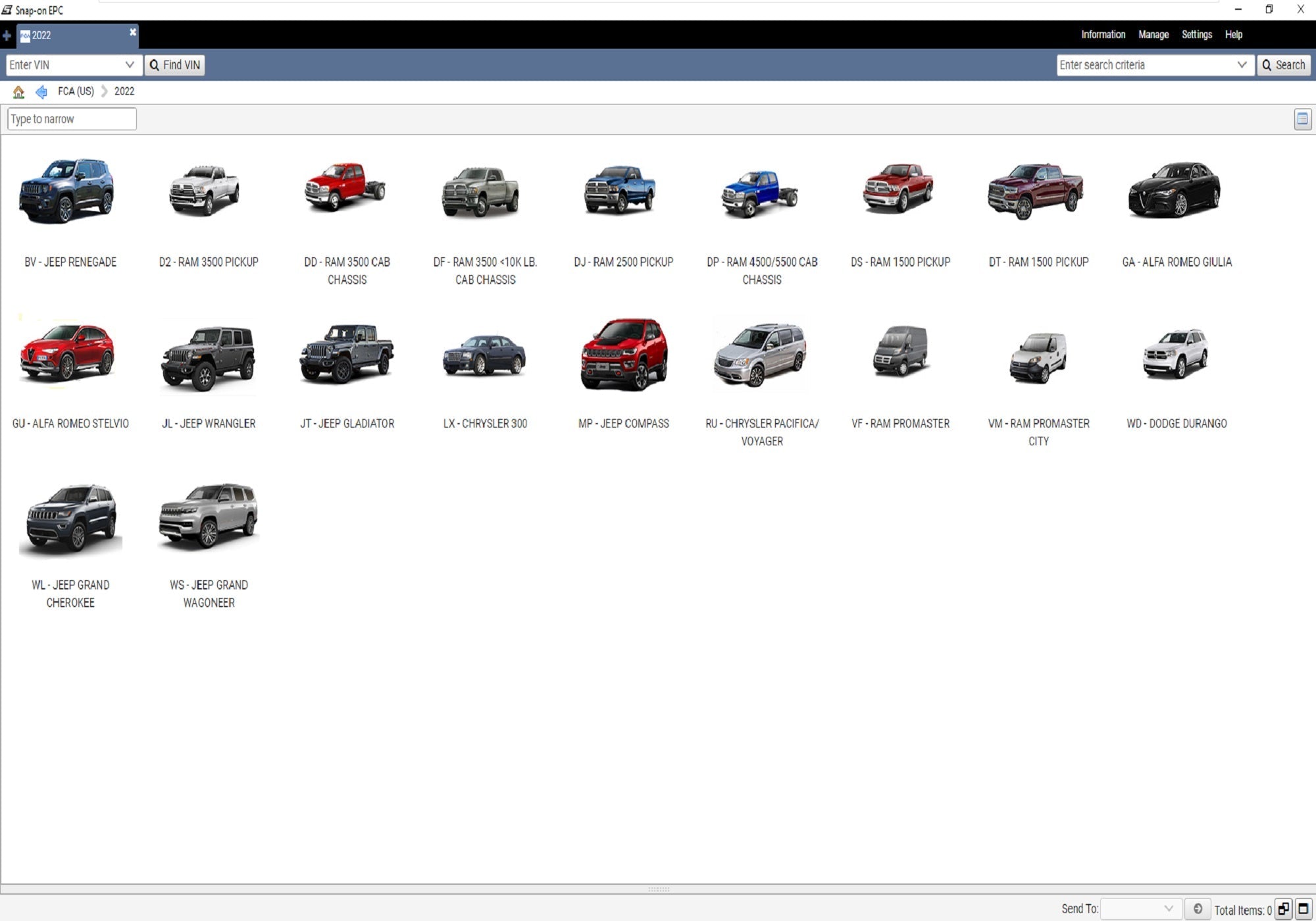Expand the search criteria dropdown arrow
1316x921 pixels.
pos(1242,64)
